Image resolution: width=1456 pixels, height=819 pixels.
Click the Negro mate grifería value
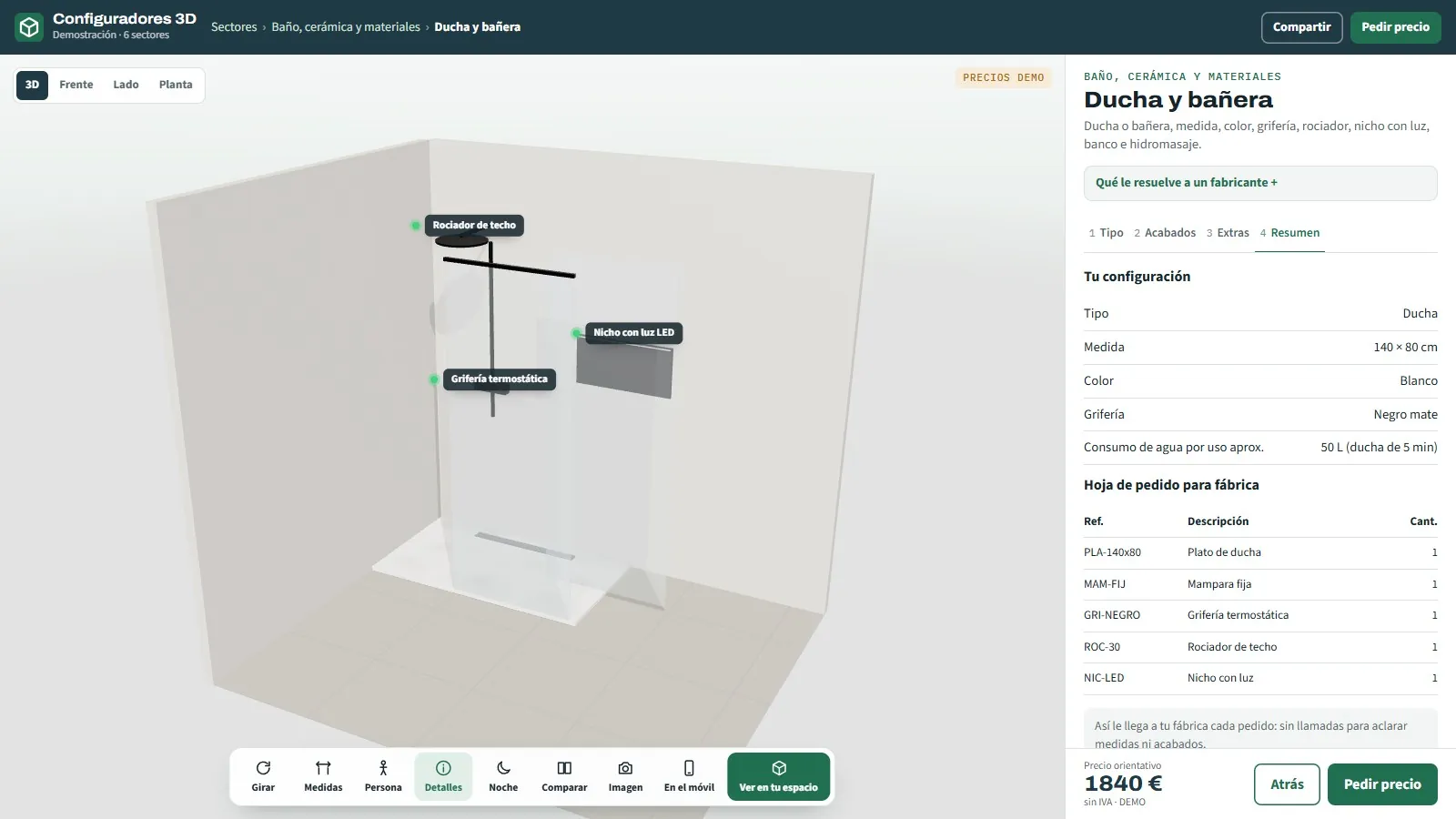tap(1405, 415)
